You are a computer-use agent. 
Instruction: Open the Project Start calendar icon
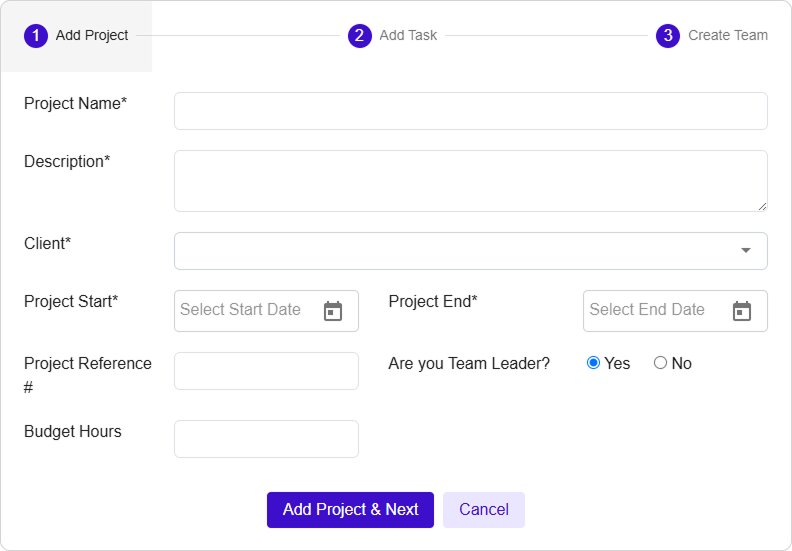pos(333,311)
